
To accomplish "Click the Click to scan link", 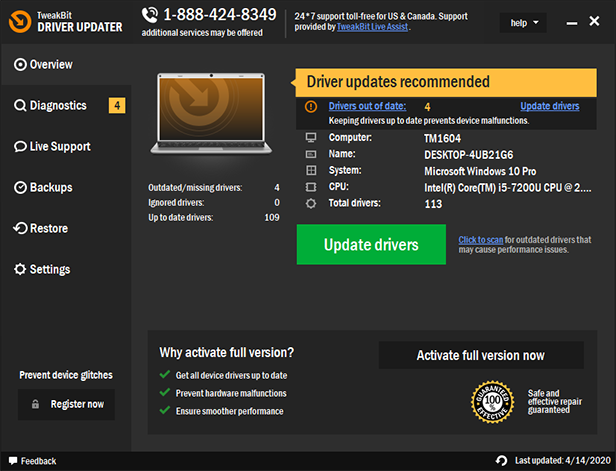I will coord(480,240).
